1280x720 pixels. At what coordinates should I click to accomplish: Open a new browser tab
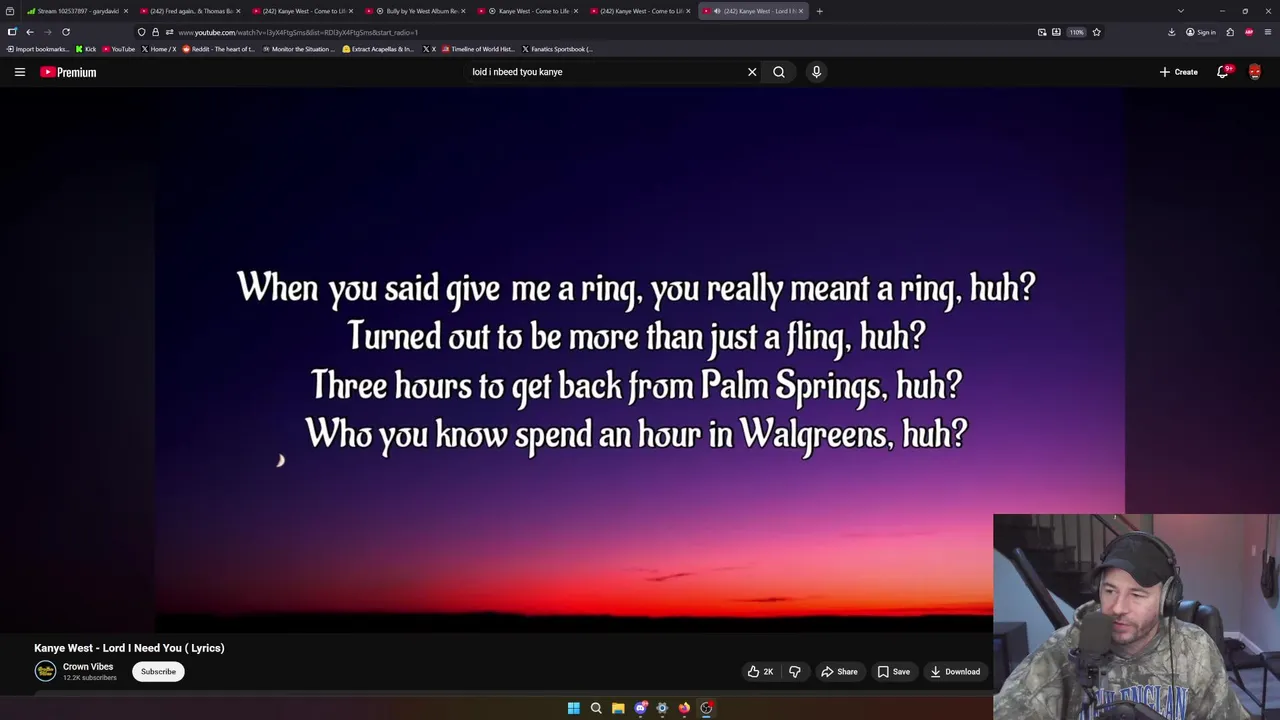click(x=819, y=11)
